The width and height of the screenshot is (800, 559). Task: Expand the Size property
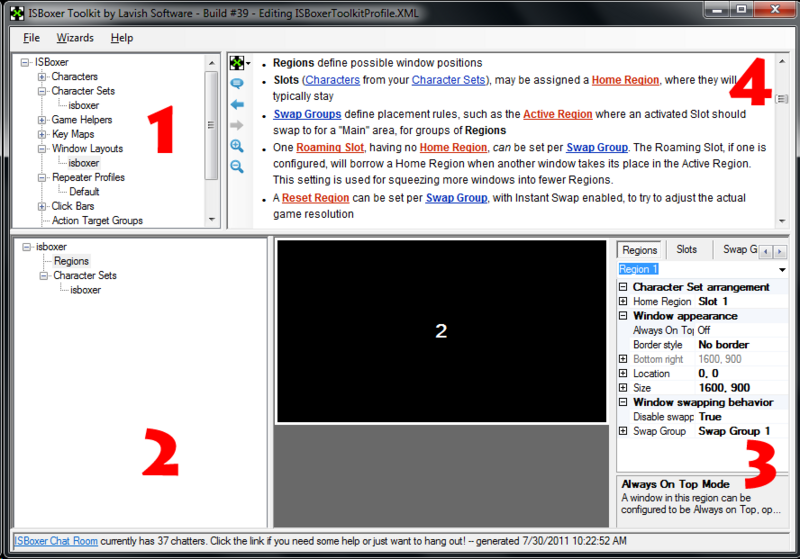click(x=623, y=388)
